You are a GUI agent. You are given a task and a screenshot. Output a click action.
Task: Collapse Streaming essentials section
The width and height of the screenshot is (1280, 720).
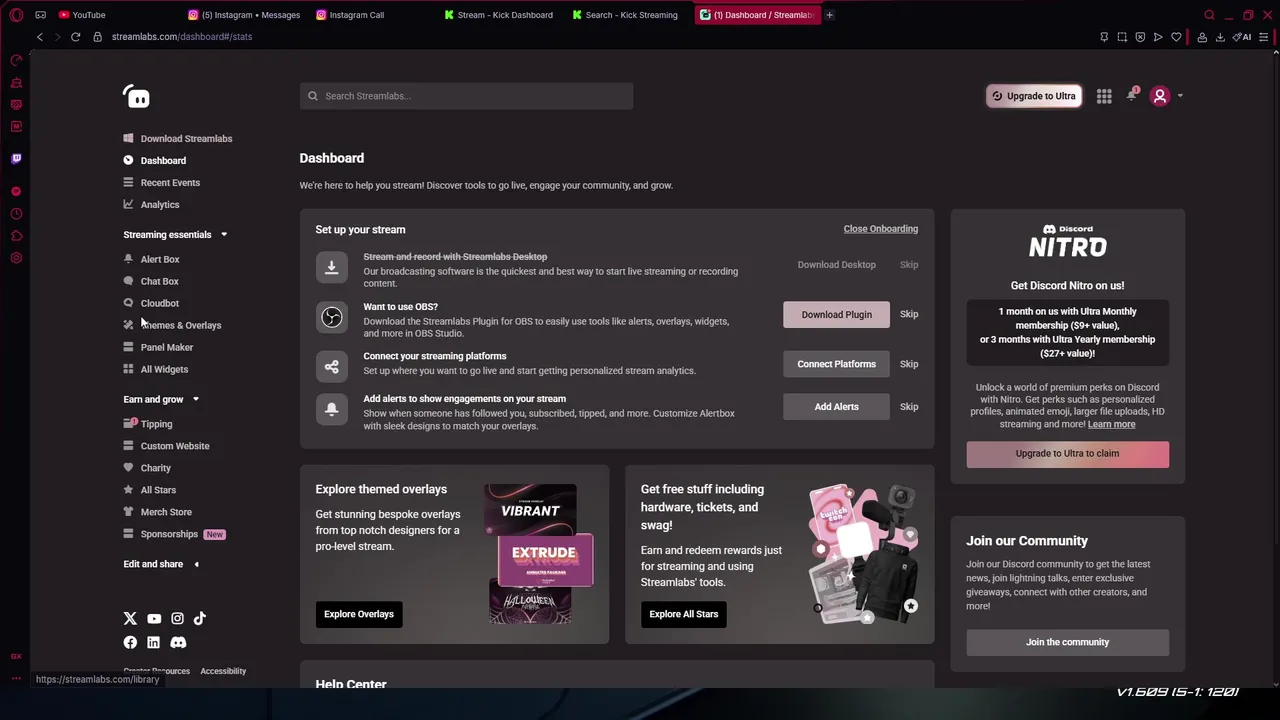[x=175, y=234]
